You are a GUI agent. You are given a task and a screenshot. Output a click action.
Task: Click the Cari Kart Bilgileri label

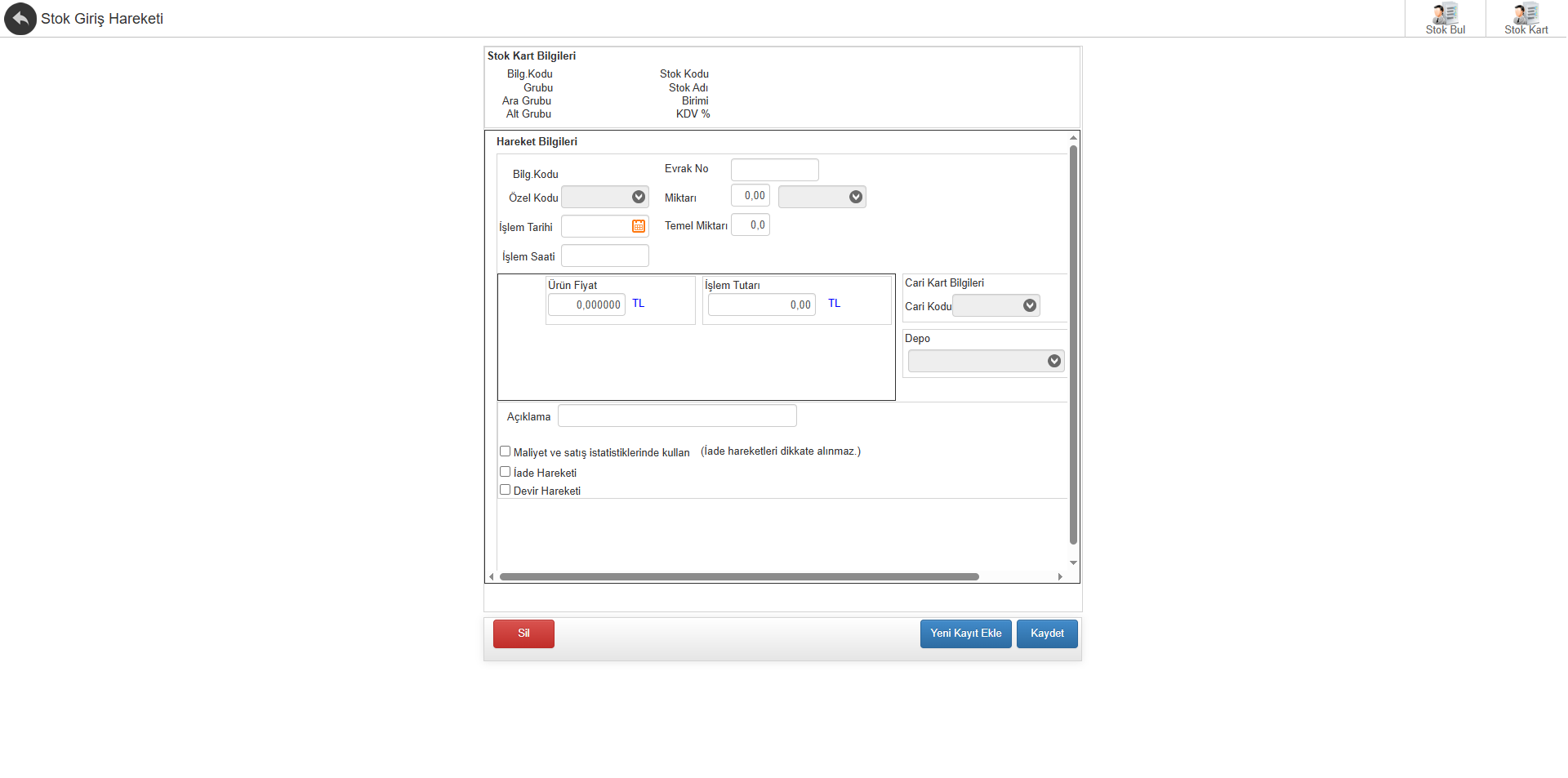(944, 282)
